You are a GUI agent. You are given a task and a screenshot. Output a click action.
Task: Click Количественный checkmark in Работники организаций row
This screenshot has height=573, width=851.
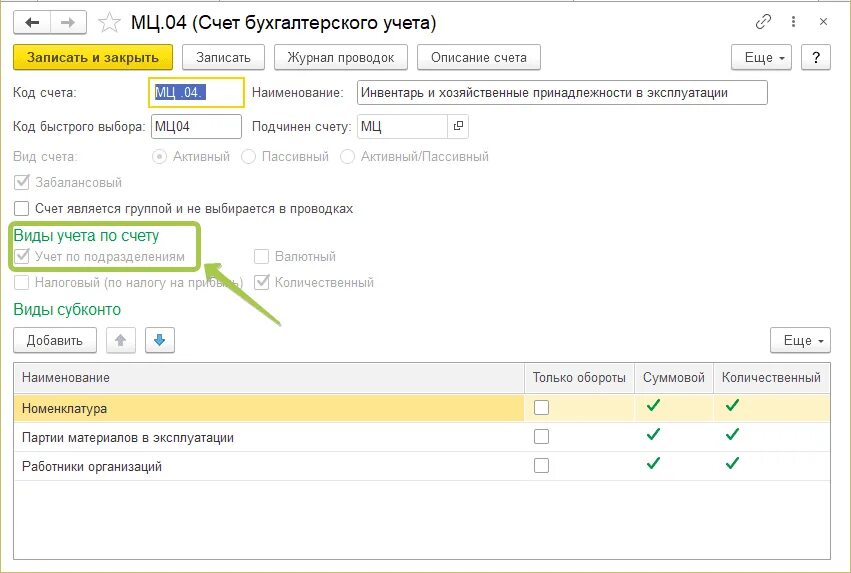[732, 463]
